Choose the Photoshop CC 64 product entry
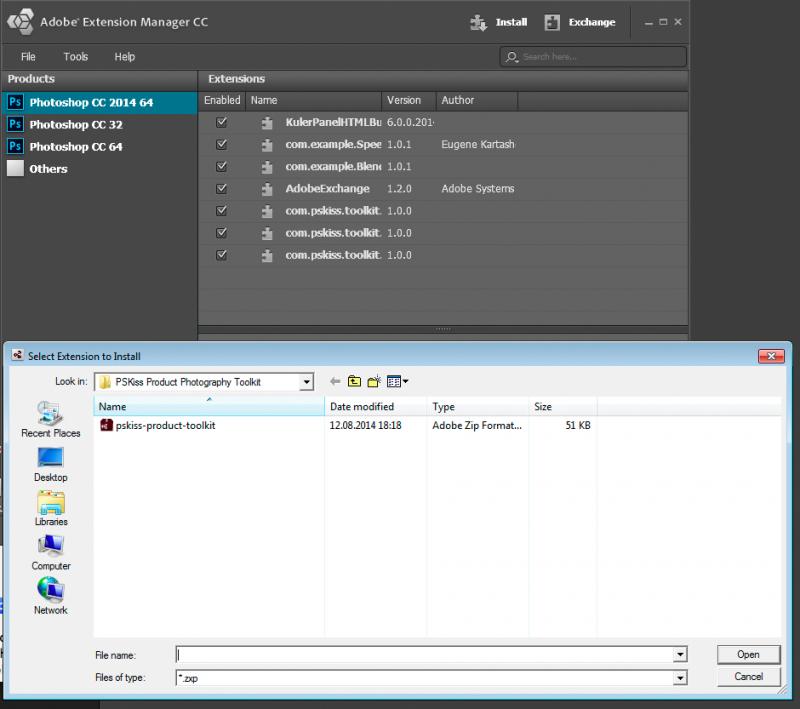Screen dimensions: 800x709 99,147
